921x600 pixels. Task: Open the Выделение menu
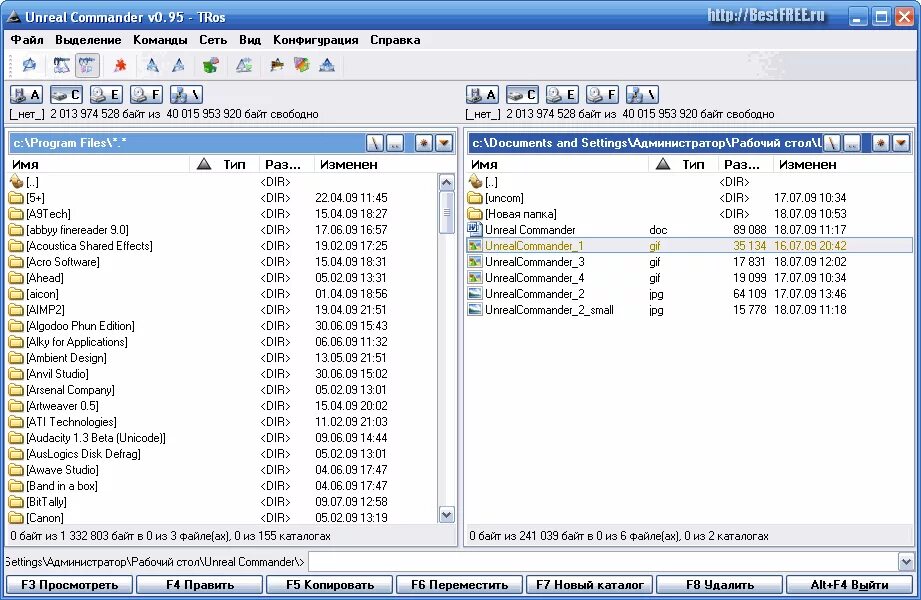pyautogui.click(x=88, y=40)
